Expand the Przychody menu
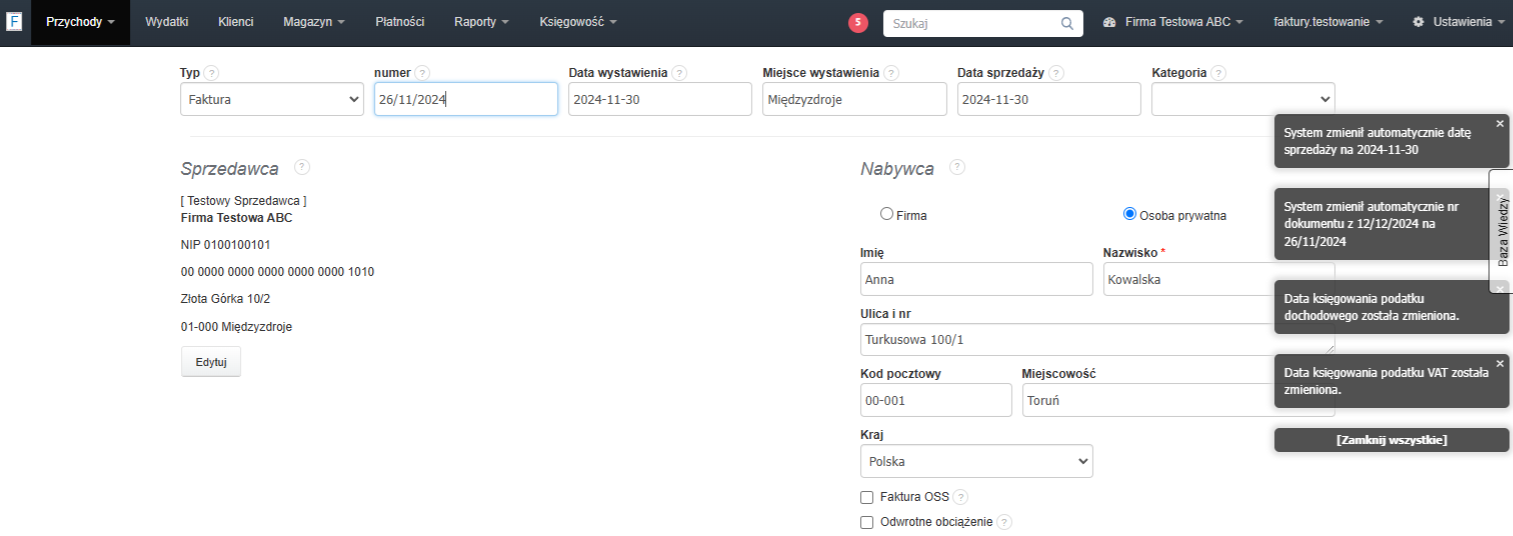Screen dimensions: 1513x536 point(80,21)
